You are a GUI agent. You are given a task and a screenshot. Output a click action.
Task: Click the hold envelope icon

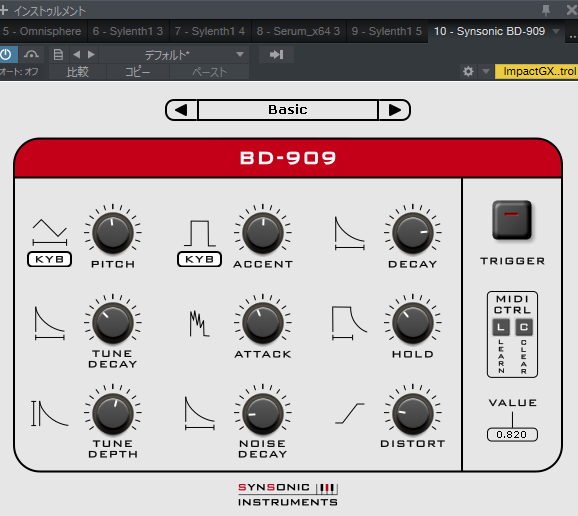349,323
